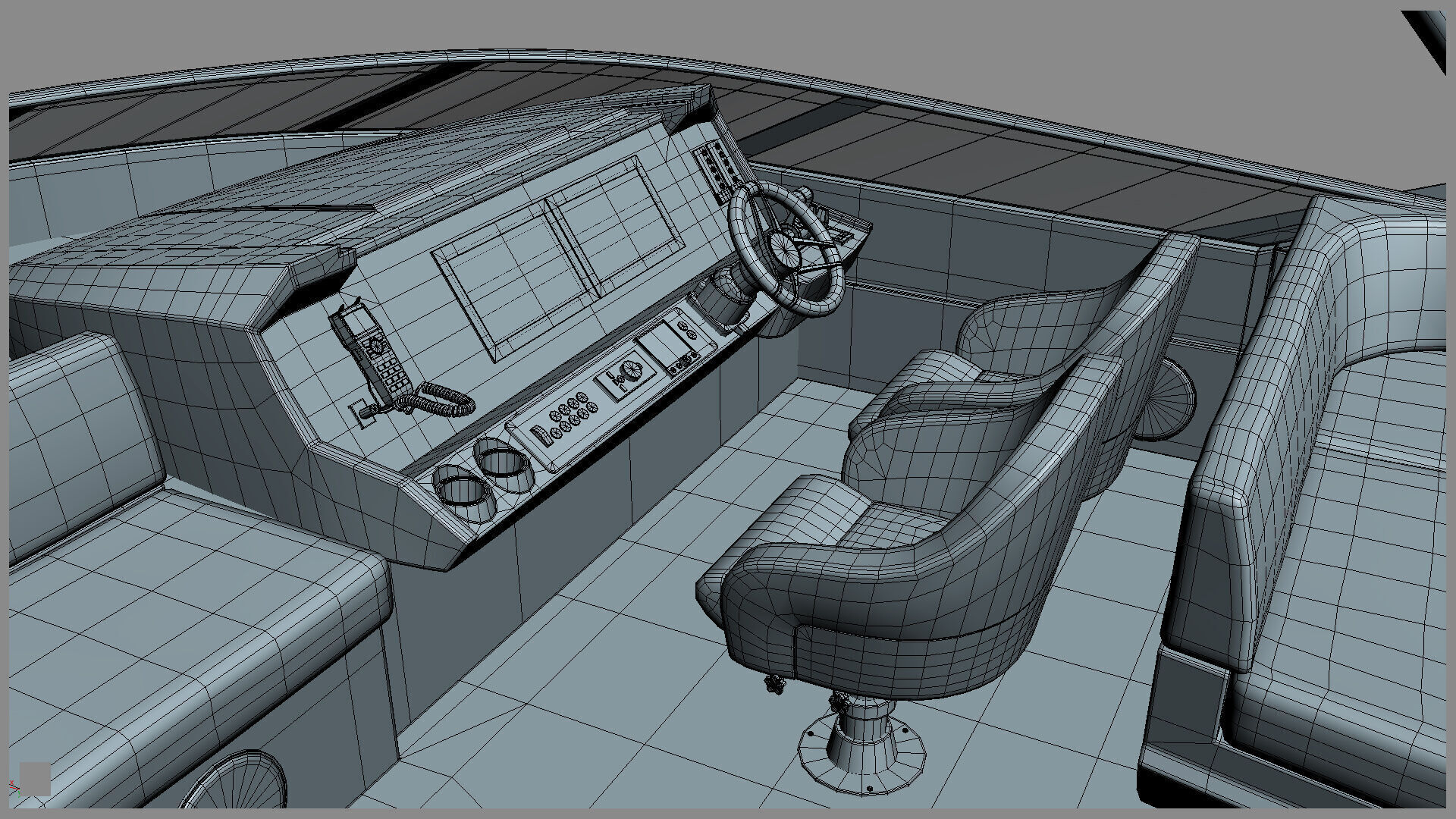This screenshot has width=1456, height=819.
Task: Select the left dashboard display screen
Action: click(x=516, y=280)
